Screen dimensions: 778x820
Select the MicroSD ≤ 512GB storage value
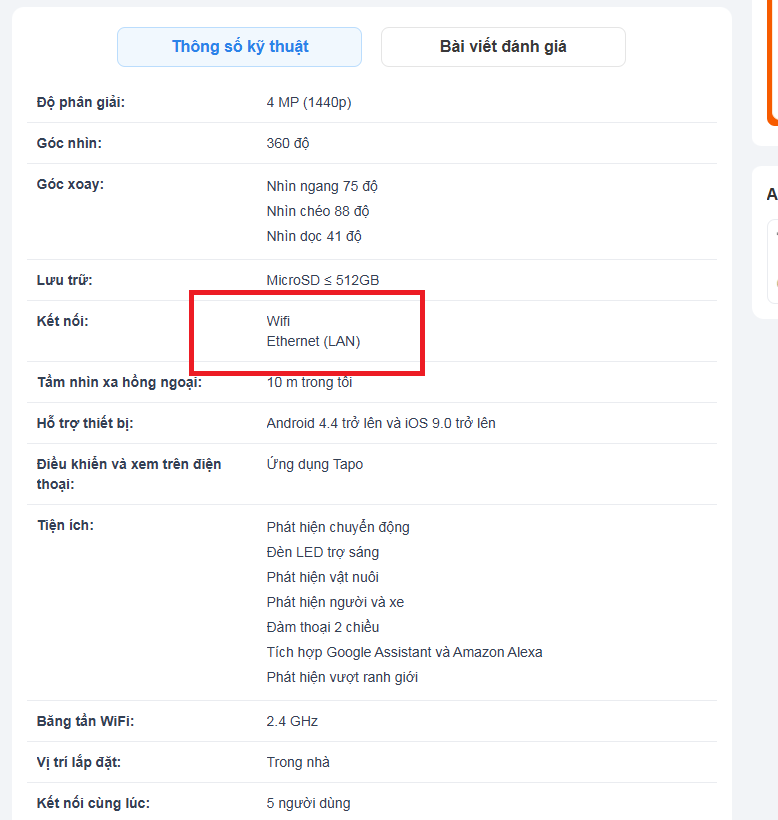coord(323,280)
